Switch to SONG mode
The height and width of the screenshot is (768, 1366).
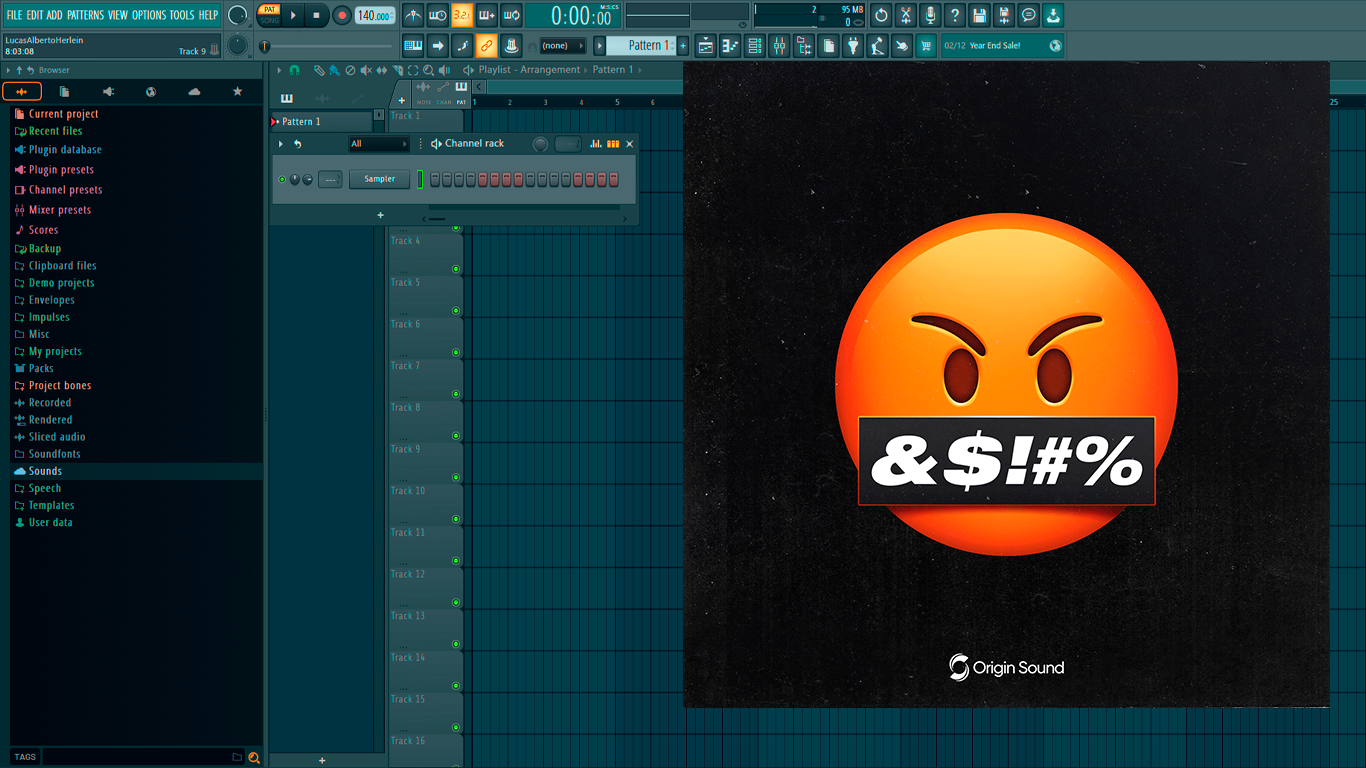coord(270,21)
